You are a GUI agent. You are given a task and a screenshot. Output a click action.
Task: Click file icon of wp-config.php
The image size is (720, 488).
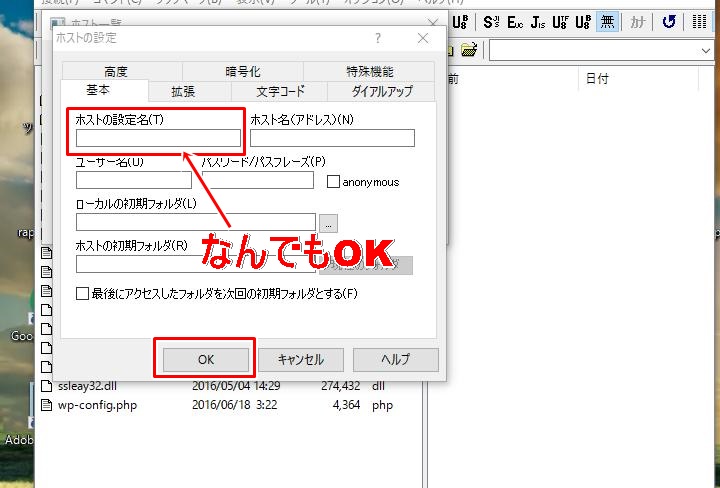46,405
